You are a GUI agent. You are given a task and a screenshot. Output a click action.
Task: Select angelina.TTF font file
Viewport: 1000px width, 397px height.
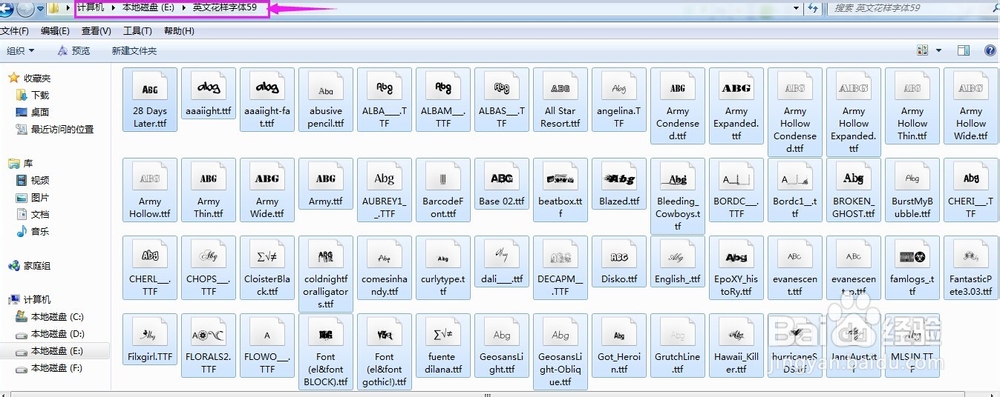[619, 100]
